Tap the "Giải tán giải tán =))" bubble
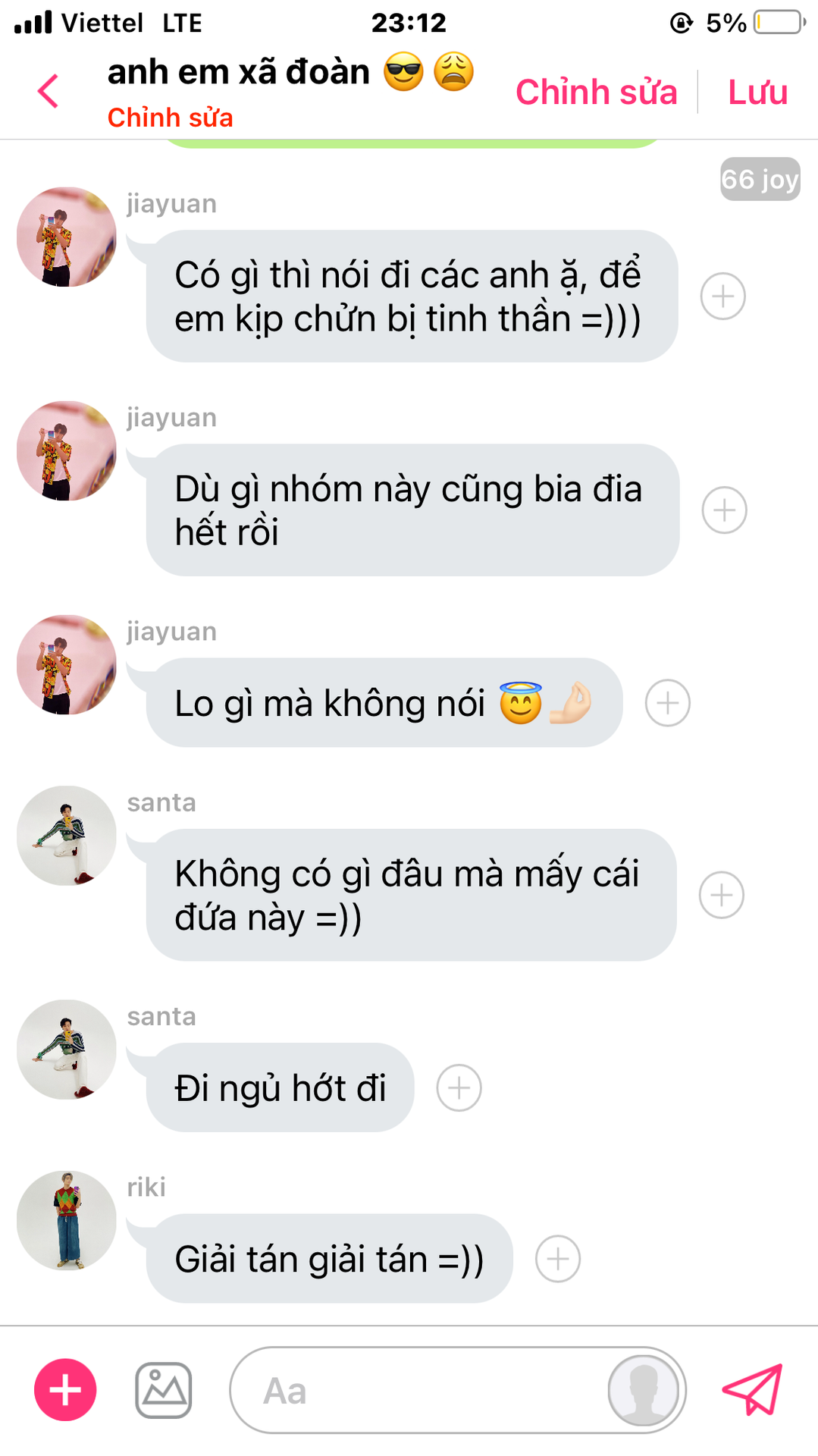This screenshot has height=1456, width=818. 329,1259
